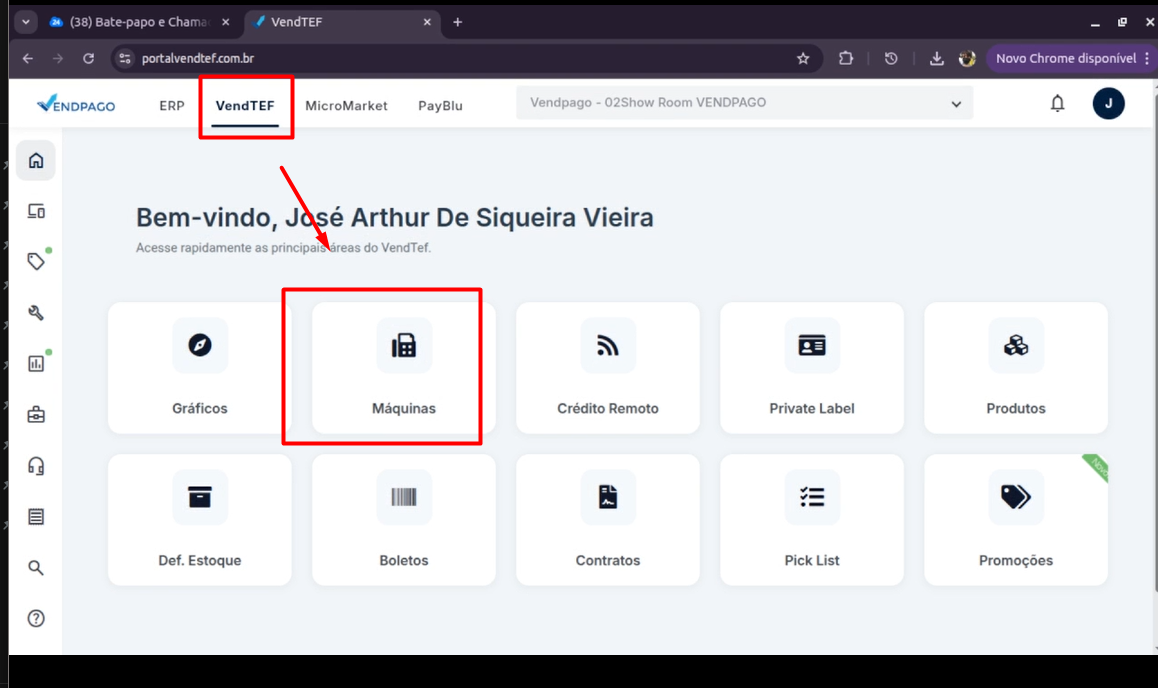Open the Chrome profile avatar
Image resolution: width=1158 pixels, height=688 pixels.
coord(967,58)
